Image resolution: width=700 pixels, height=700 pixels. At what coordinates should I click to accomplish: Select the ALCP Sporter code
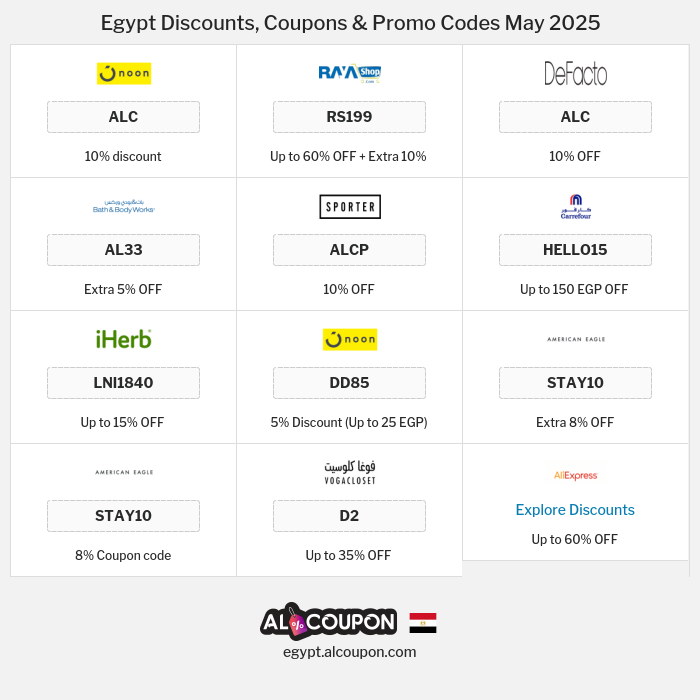pos(349,250)
